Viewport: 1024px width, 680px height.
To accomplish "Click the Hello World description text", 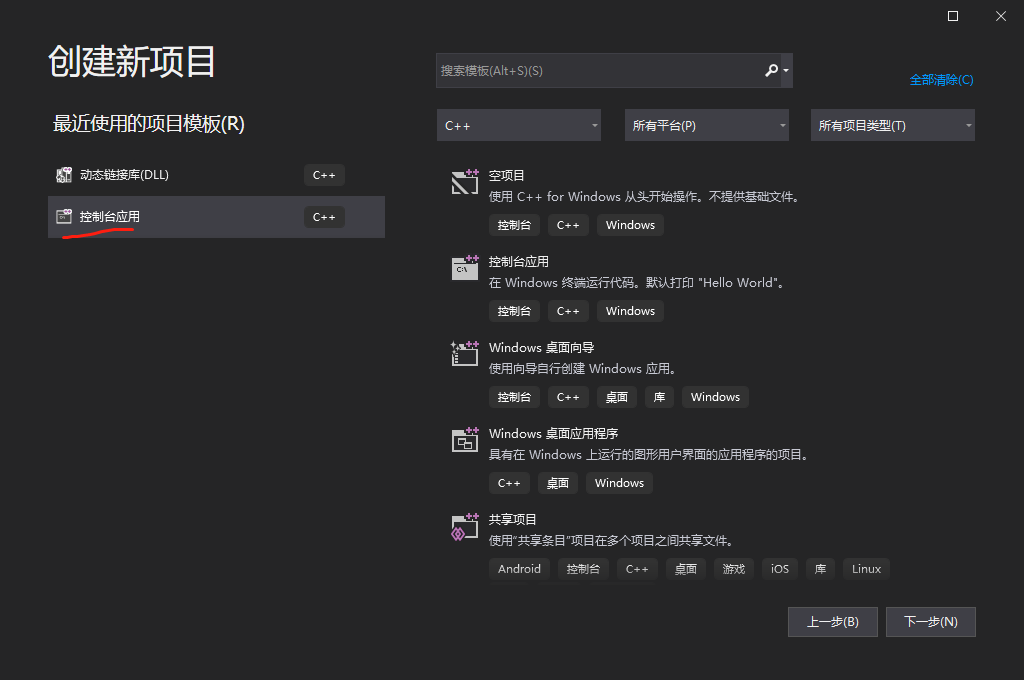I will [x=638, y=283].
